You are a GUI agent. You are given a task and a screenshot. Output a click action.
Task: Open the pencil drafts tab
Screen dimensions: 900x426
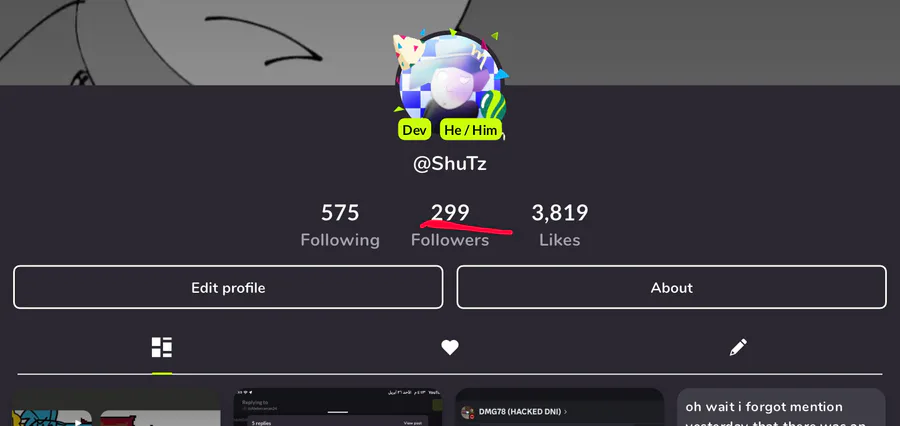click(x=738, y=347)
